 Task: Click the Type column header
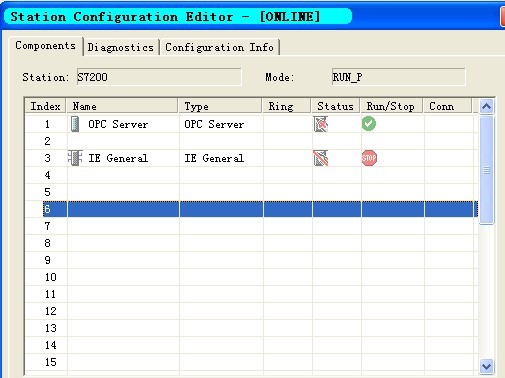pyautogui.click(x=220, y=107)
